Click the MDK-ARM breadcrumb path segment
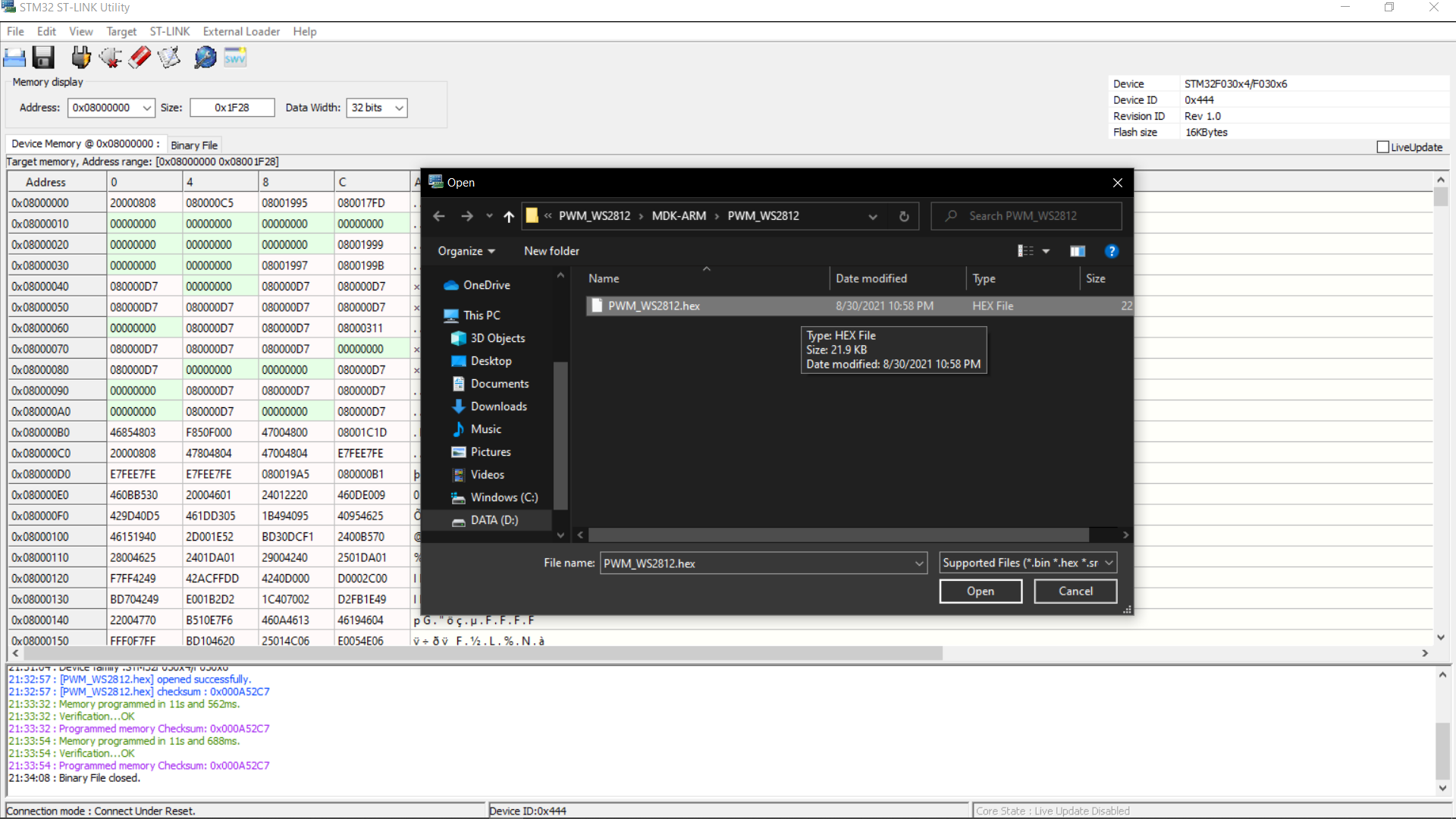This screenshot has height=819, width=1456. coord(679,216)
